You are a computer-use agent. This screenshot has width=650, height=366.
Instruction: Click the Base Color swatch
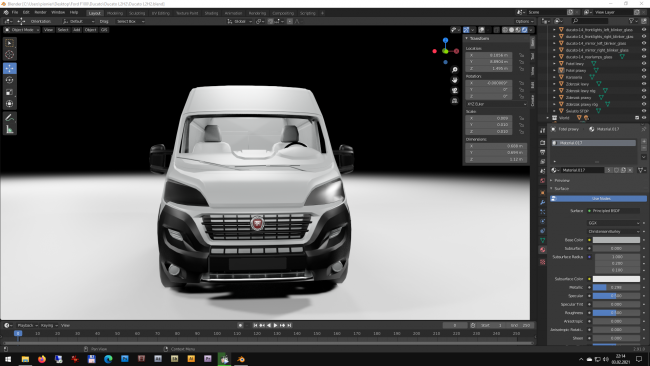click(x=616, y=240)
